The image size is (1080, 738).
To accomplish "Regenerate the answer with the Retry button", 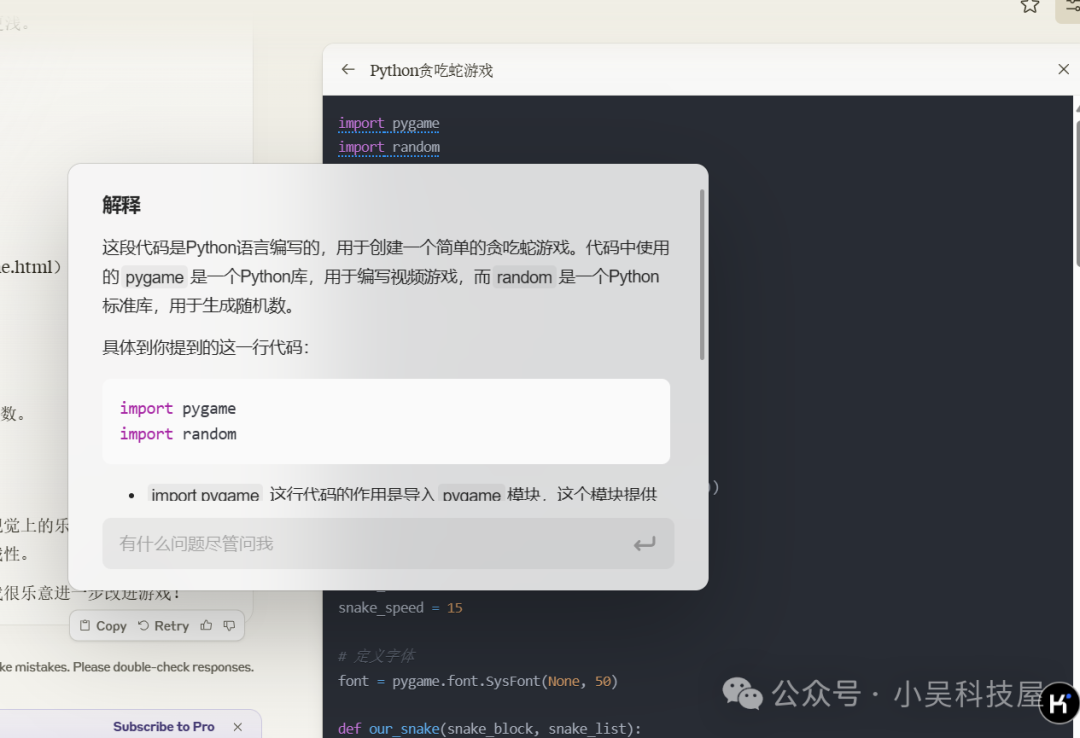I will (x=163, y=626).
